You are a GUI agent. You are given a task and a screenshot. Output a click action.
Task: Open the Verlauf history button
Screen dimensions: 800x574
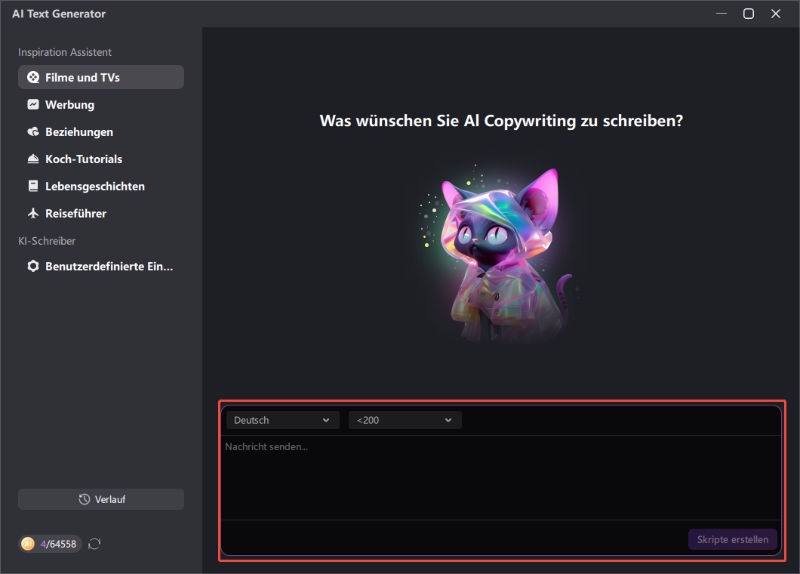coord(101,500)
